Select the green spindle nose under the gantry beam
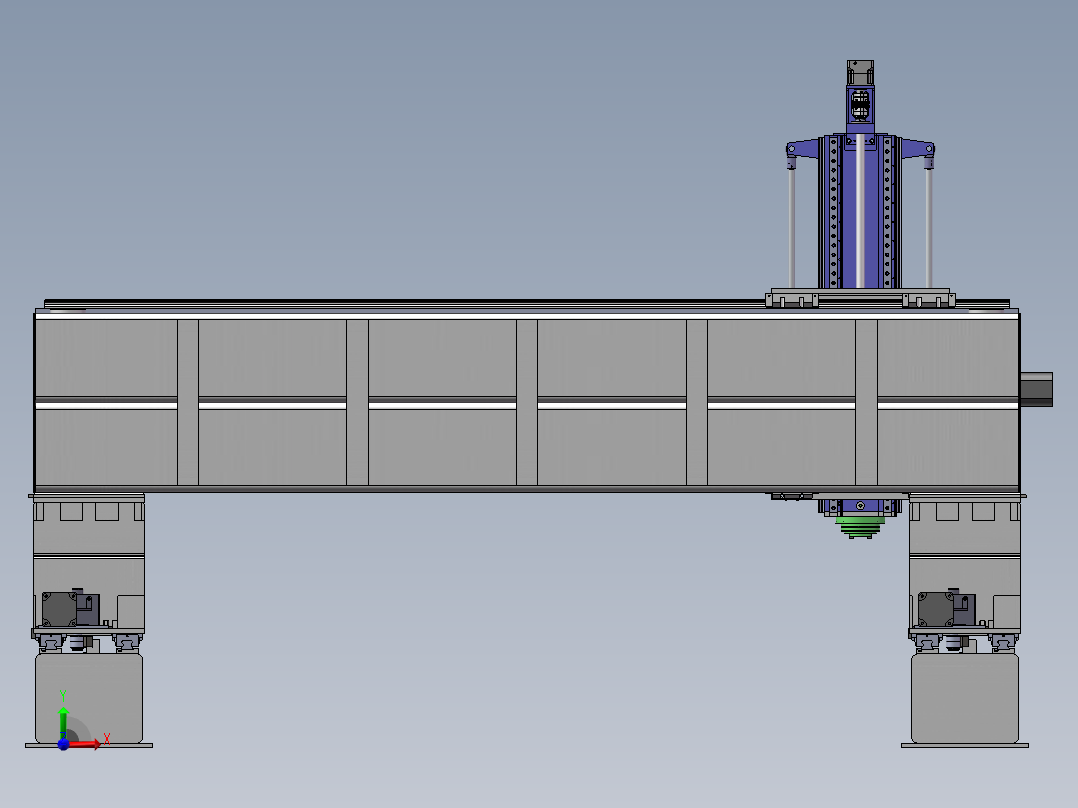This screenshot has width=1078, height=808. click(859, 527)
